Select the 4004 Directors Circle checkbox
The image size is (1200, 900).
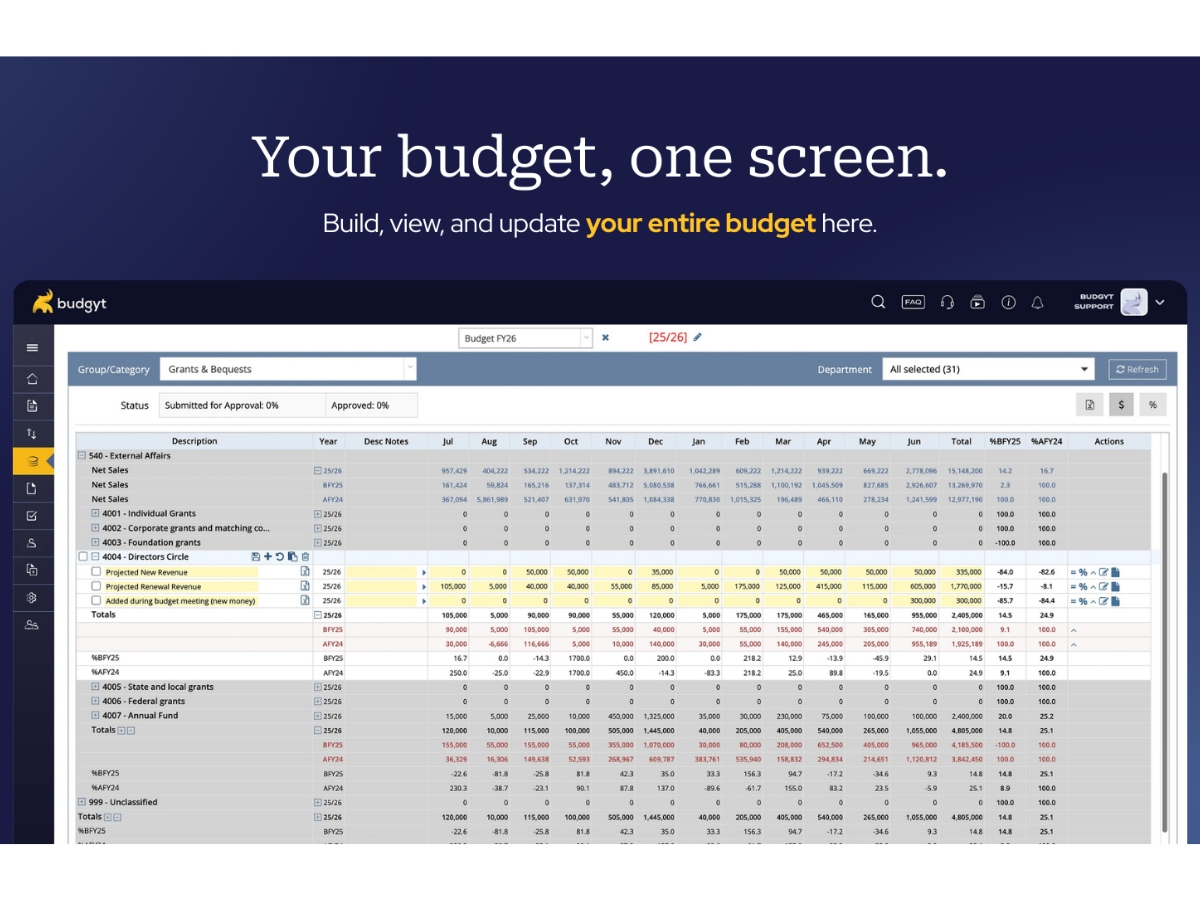(83, 557)
